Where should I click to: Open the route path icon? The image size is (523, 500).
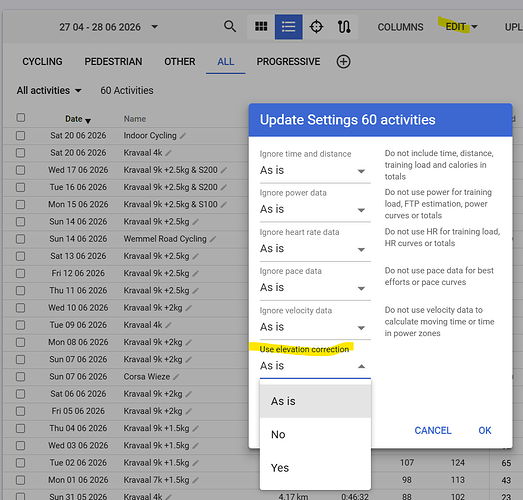point(344,27)
